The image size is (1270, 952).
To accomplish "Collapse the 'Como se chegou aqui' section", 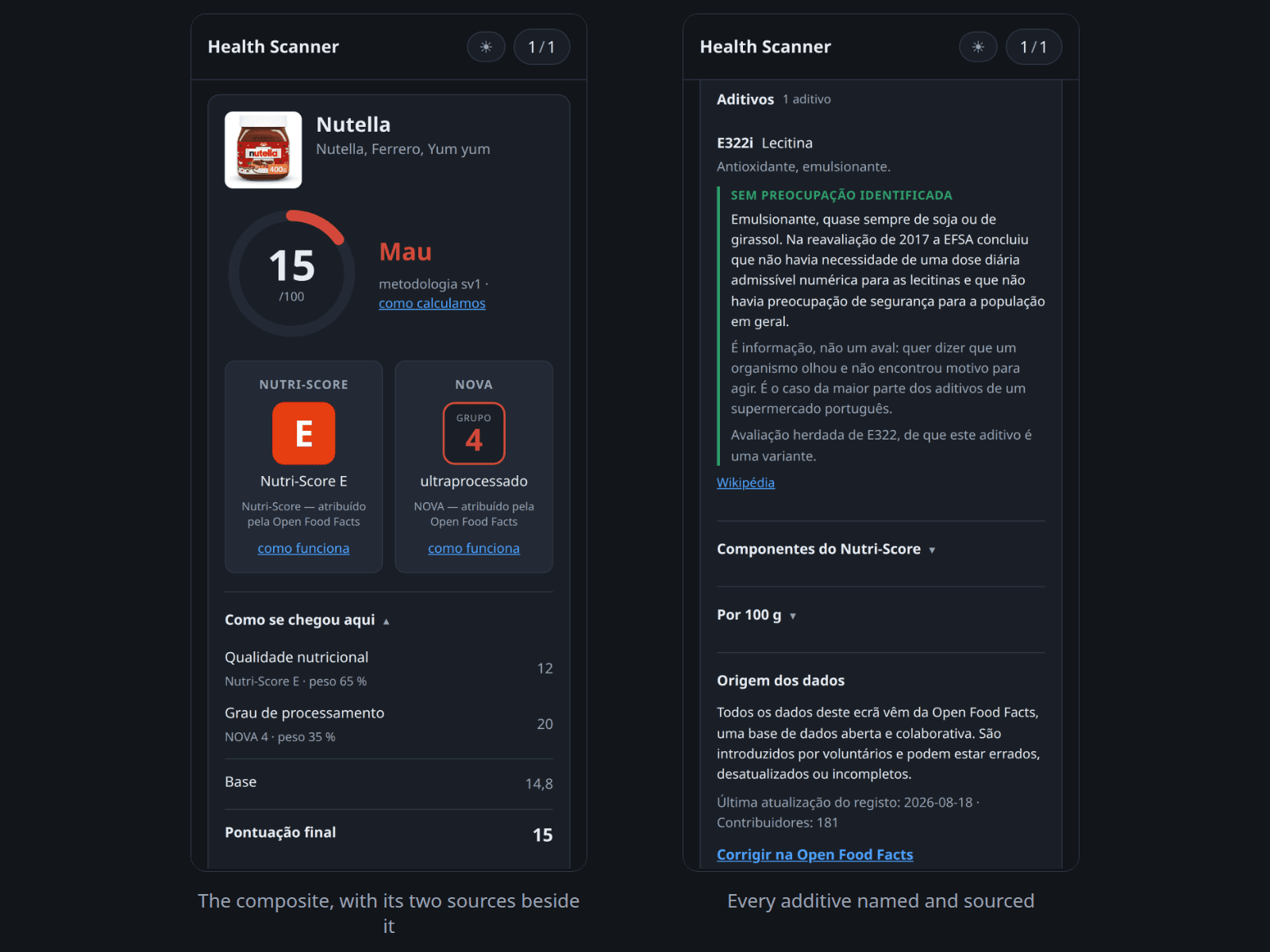I will (307, 620).
